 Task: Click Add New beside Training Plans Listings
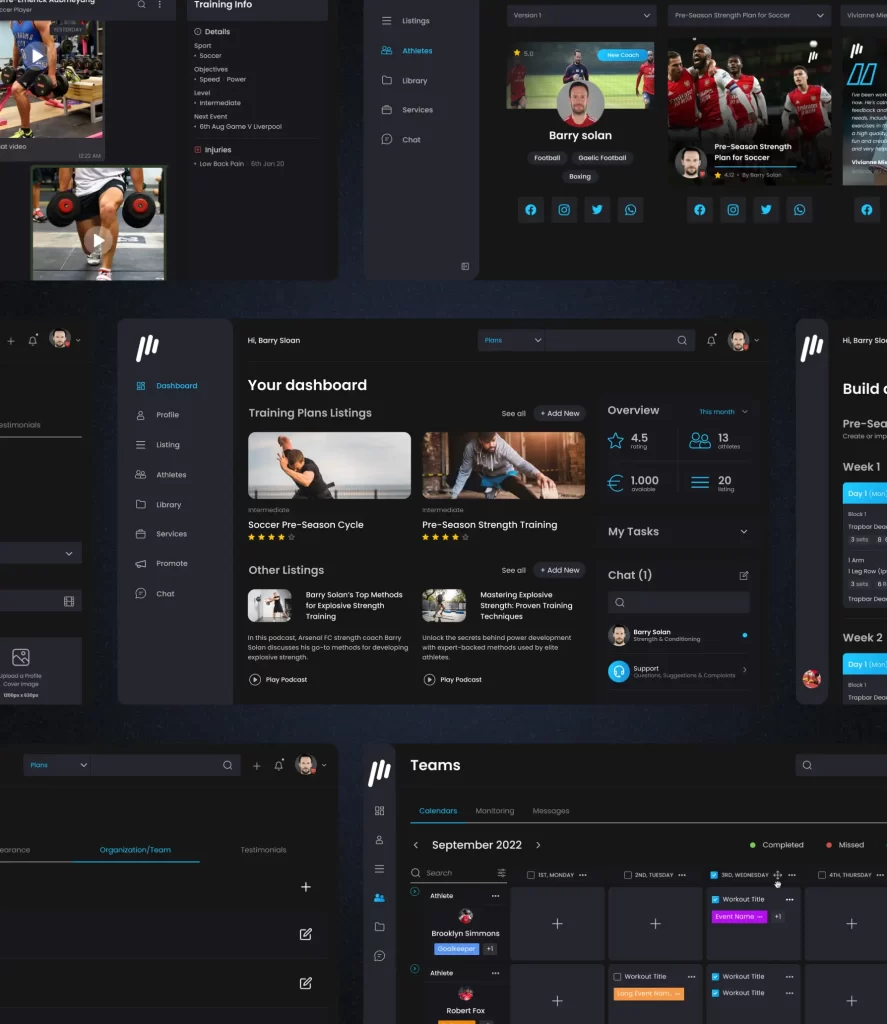[559, 413]
